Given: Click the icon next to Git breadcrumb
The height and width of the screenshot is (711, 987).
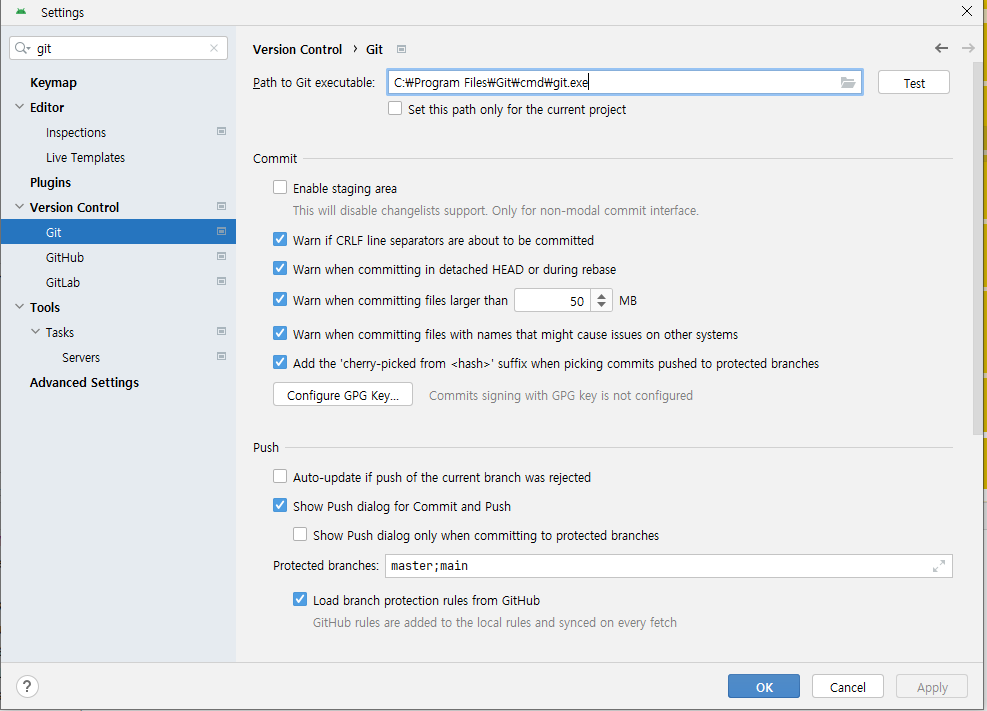Looking at the screenshot, I should [x=402, y=49].
